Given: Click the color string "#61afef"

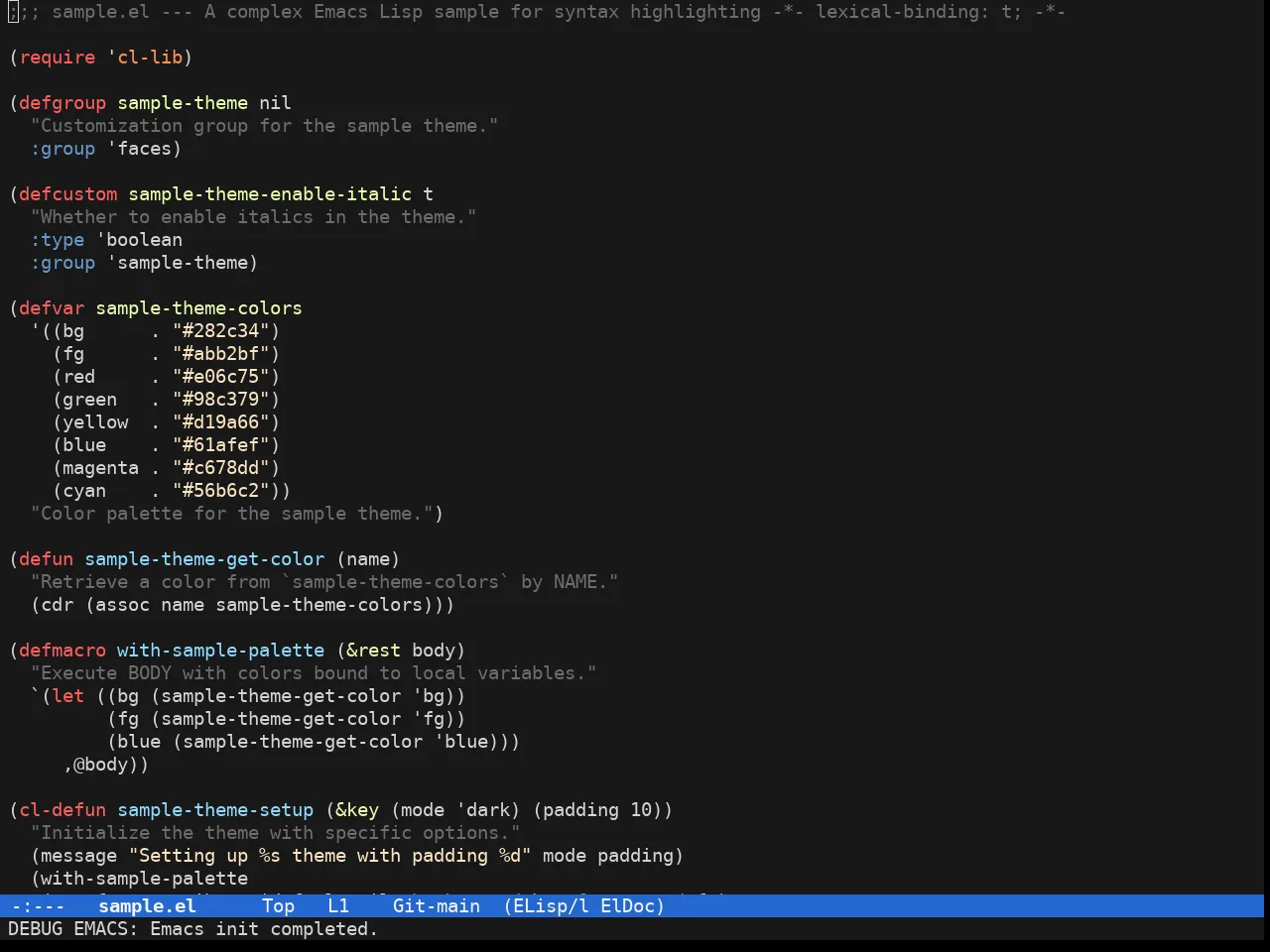Looking at the screenshot, I should 221,445.
